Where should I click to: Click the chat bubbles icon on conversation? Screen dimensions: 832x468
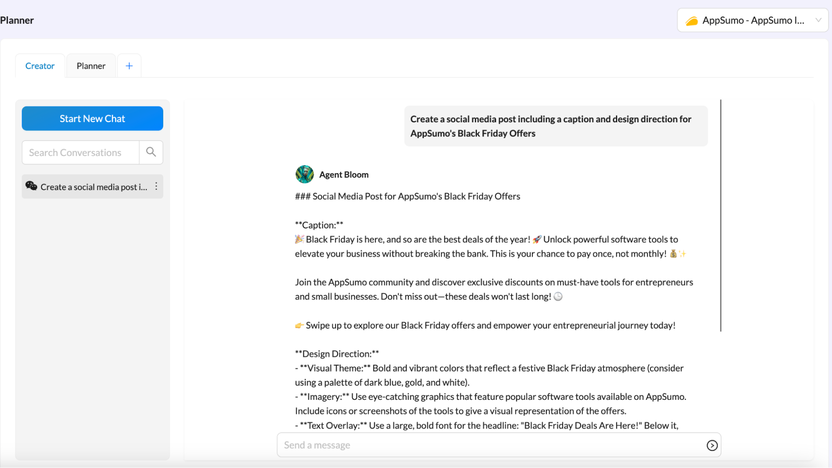tap(31, 186)
